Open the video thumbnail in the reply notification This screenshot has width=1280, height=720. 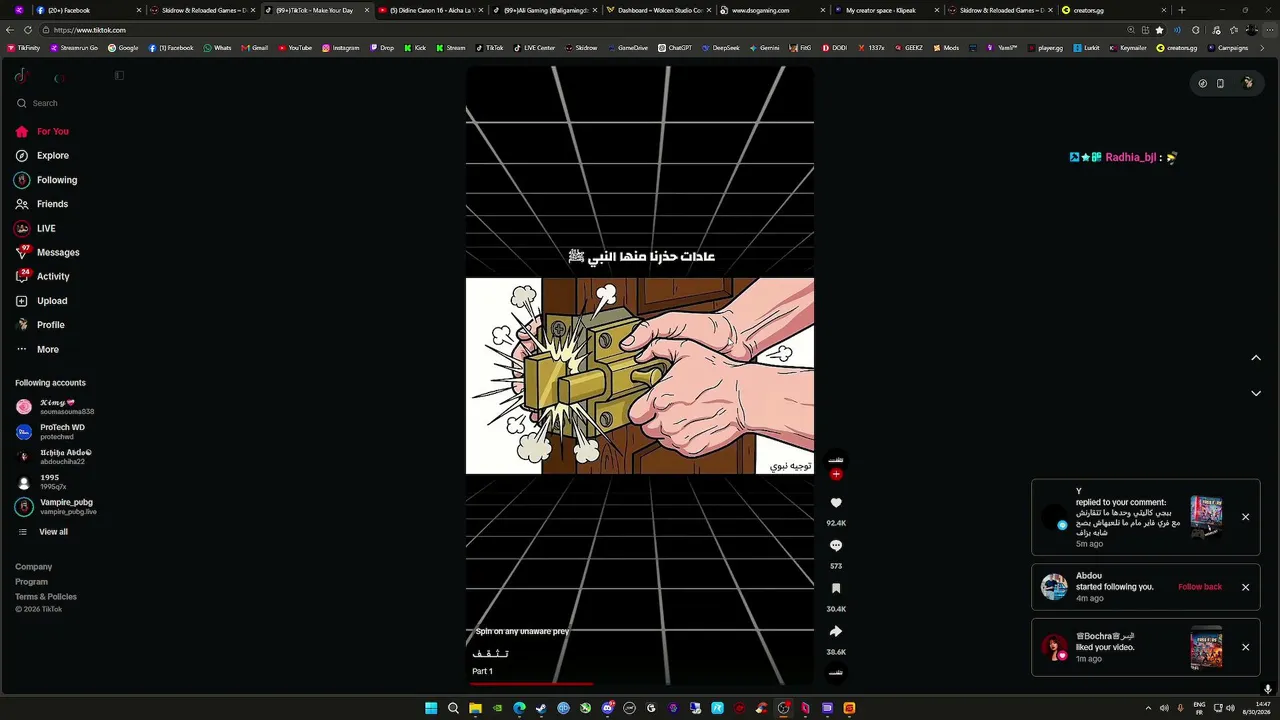pyautogui.click(x=1206, y=517)
